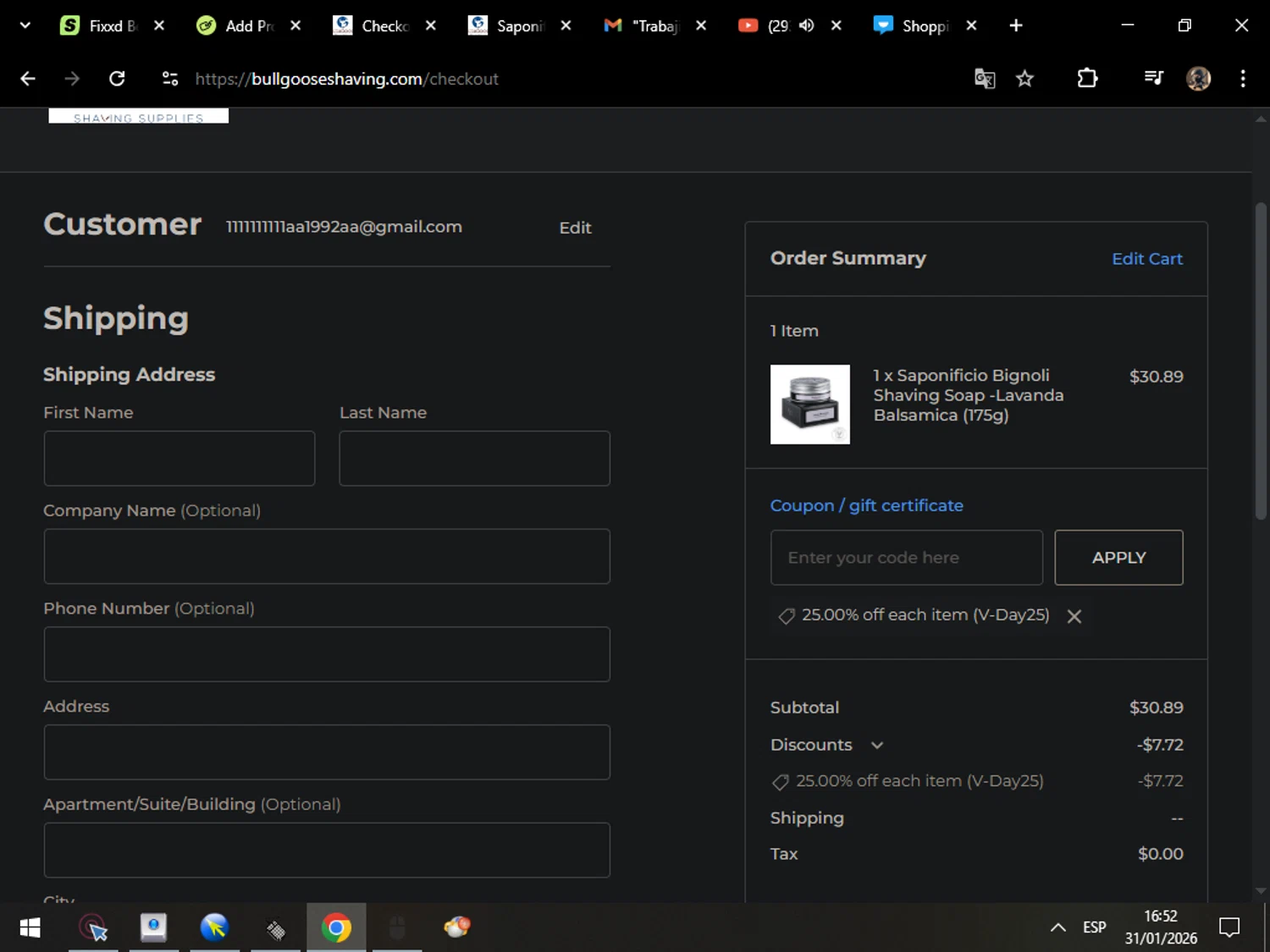Click the Google Translate page icon
Viewport: 1270px width, 952px height.
tap(984, 79)
